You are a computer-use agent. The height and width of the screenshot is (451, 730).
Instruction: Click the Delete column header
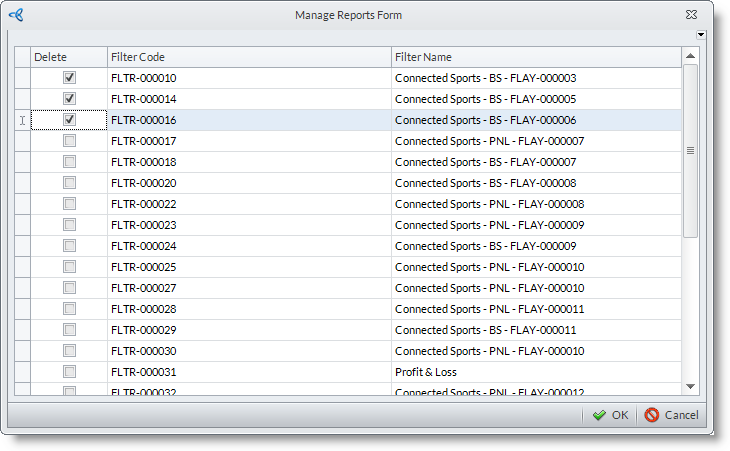68,57
